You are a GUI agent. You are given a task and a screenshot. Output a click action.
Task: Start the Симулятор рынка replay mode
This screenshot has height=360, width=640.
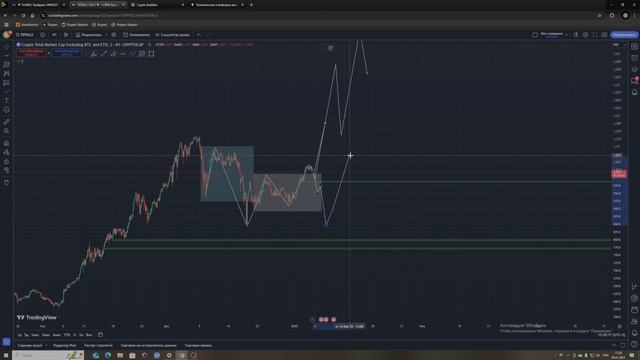pyautogui.click(x=172, y=35)
